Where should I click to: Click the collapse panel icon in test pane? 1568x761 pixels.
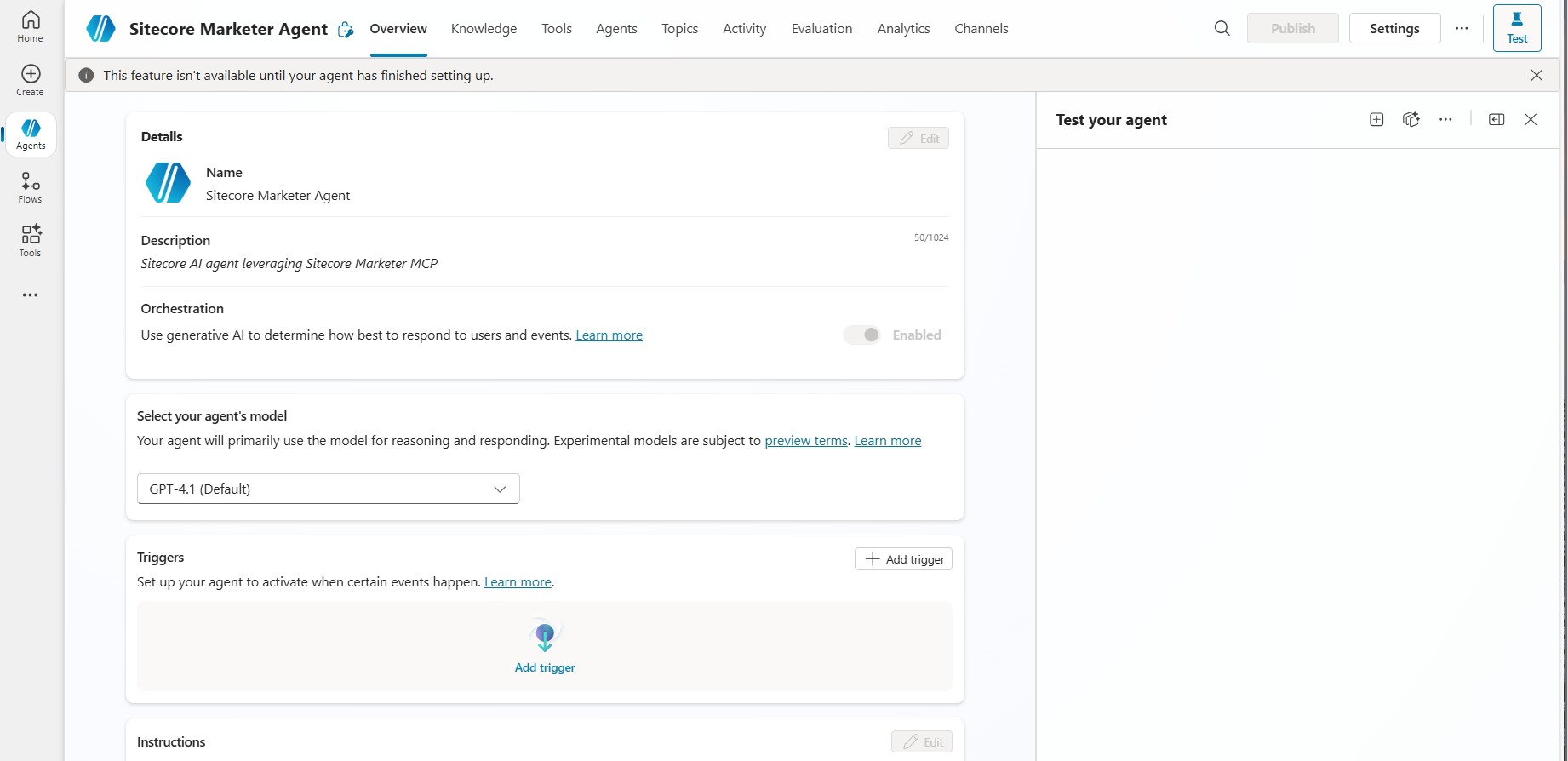point(1496,119)
